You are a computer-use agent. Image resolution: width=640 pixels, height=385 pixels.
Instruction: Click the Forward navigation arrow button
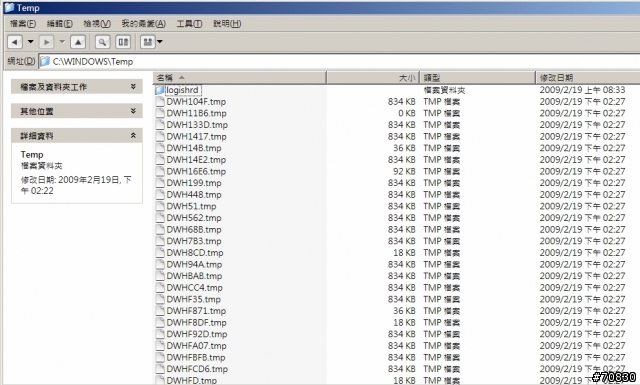click(x=46, y=42)
